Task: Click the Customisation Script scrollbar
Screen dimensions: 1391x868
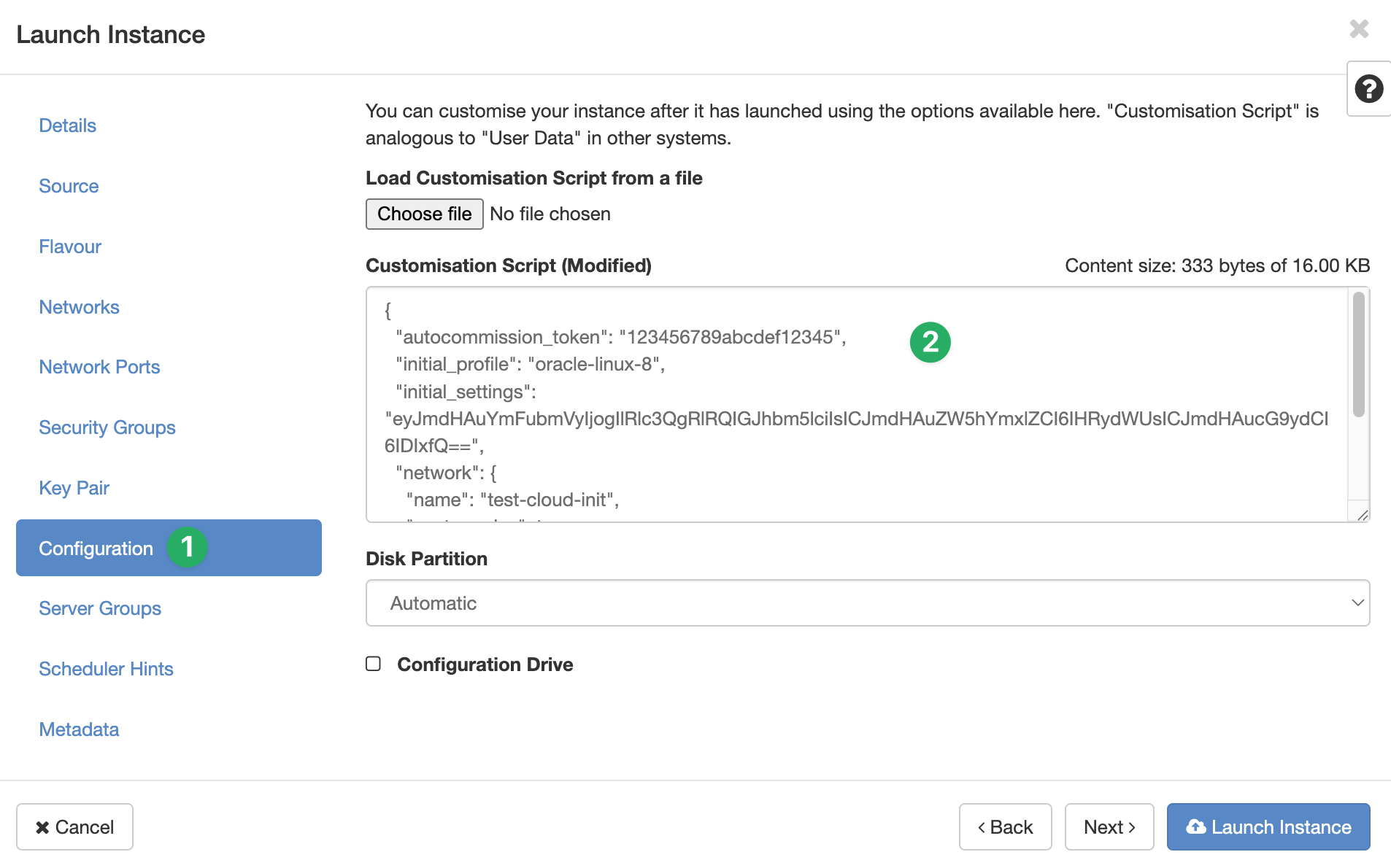Action: 1358,355
